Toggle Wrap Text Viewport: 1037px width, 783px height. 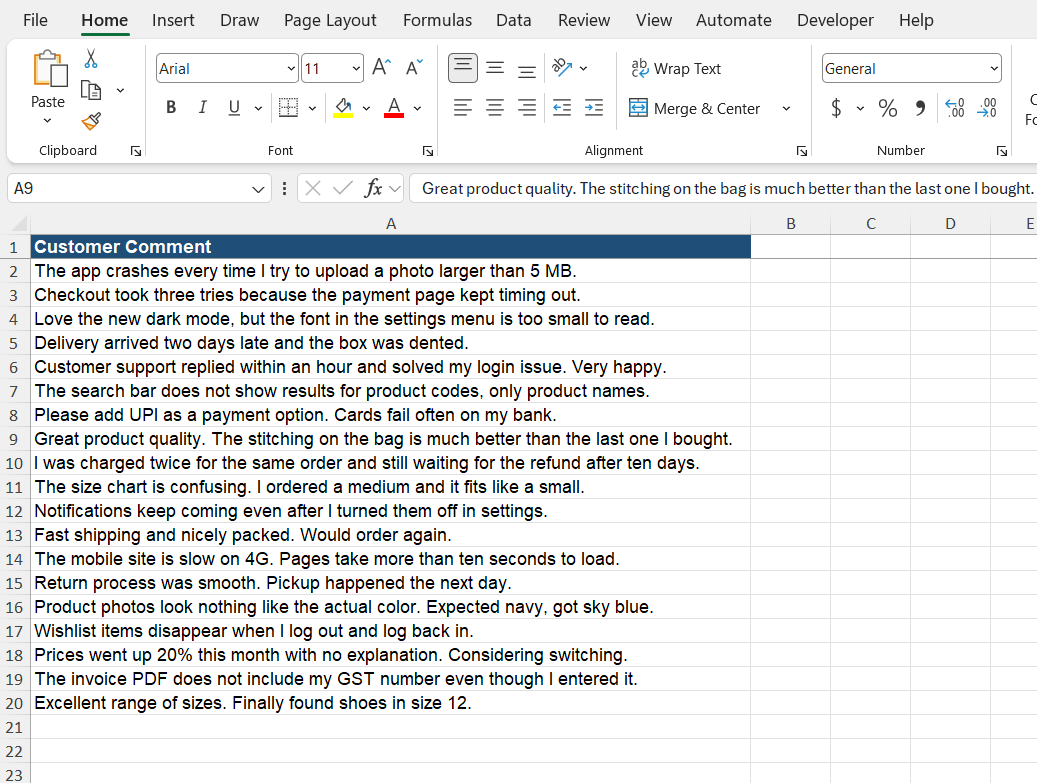(x=676, y=69)
